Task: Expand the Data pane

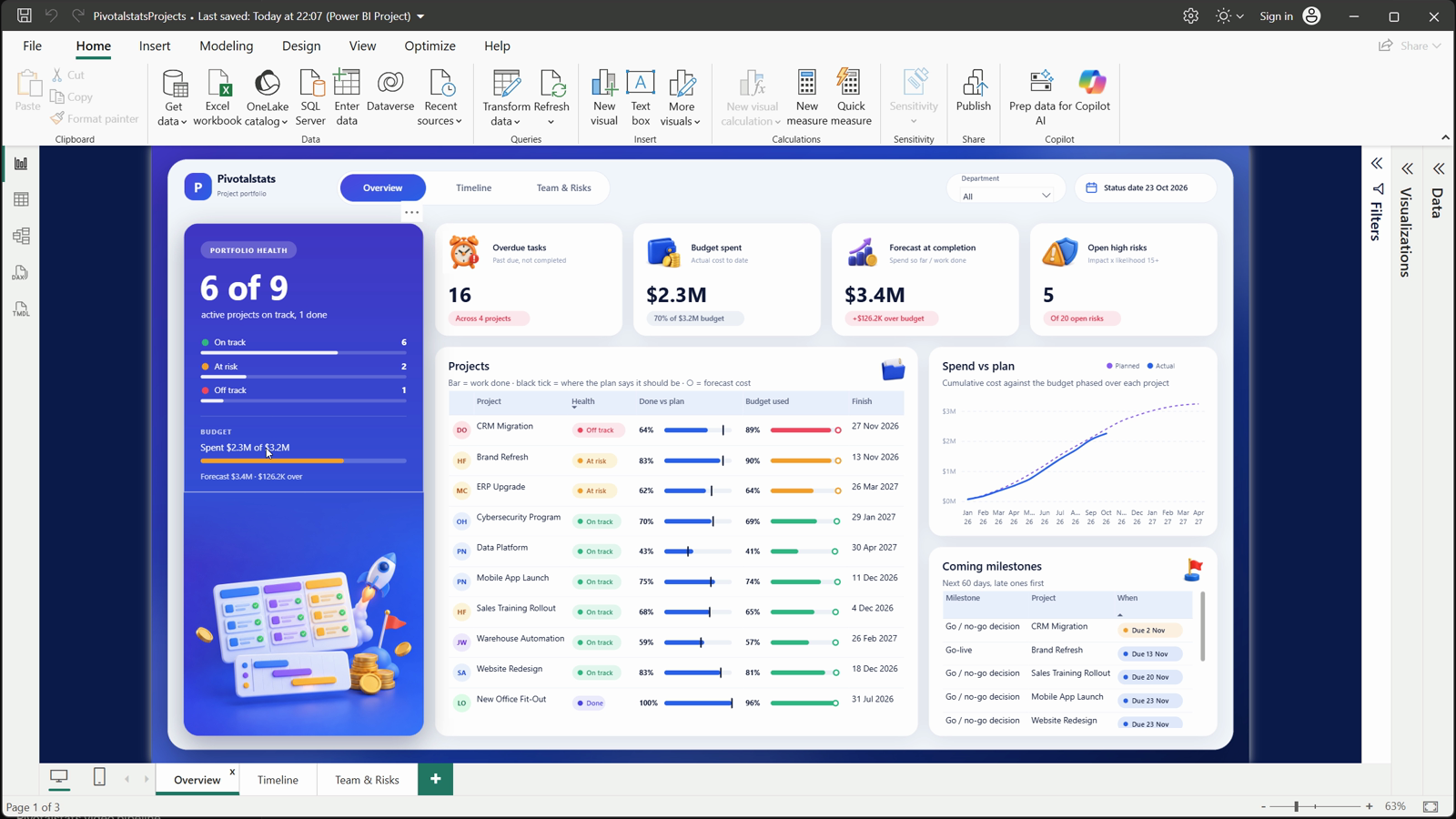Action: pyautogui.click(x=1439, y=168)
